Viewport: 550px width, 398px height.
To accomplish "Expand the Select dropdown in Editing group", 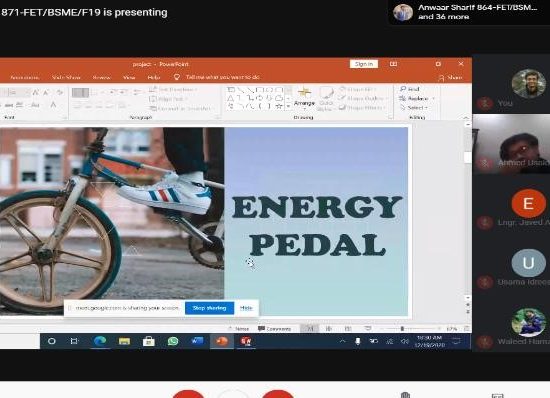I will pyautogui.click(x=415, y=108).
